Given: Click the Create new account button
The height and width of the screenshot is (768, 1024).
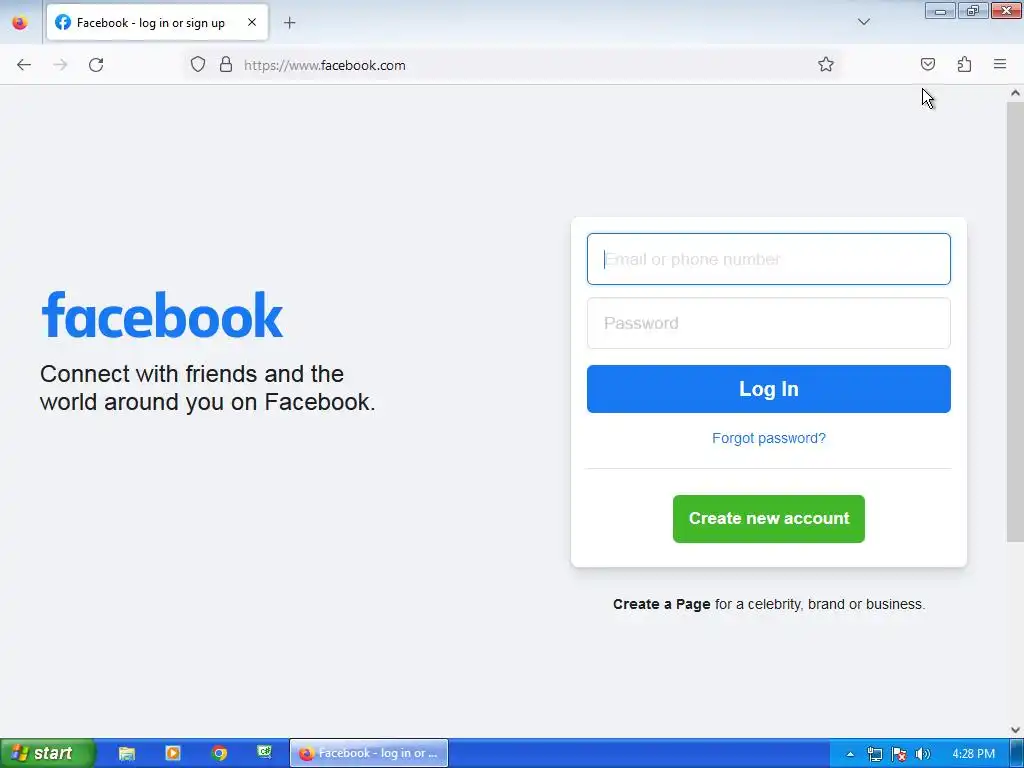Looking at the screenshot, I should 769,519.
